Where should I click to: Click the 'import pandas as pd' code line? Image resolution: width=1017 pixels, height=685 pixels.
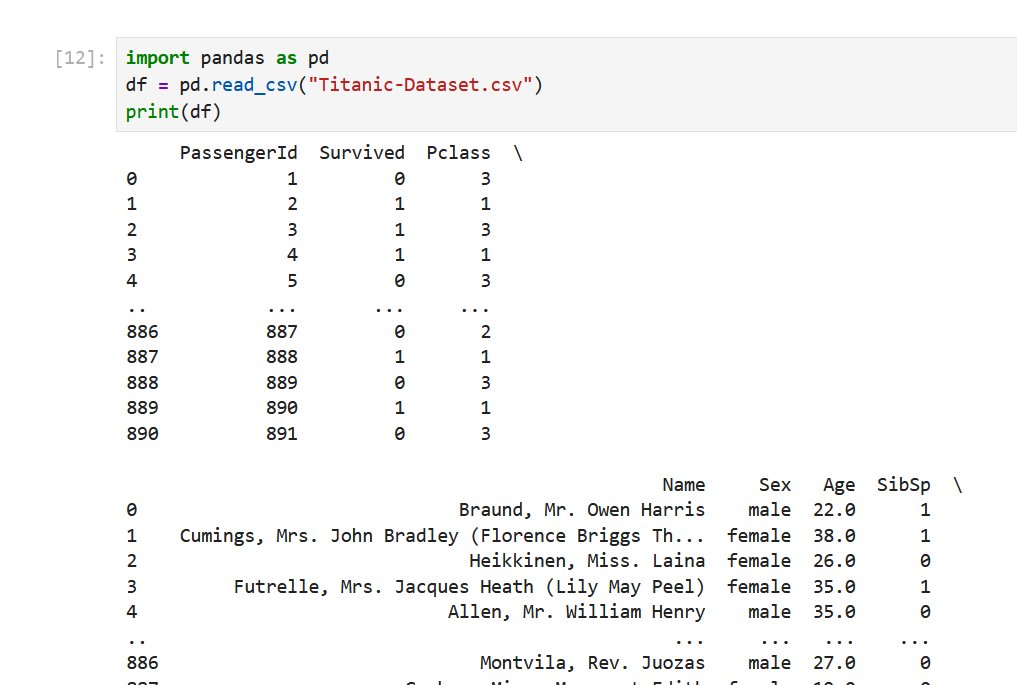tap(227, 58)
